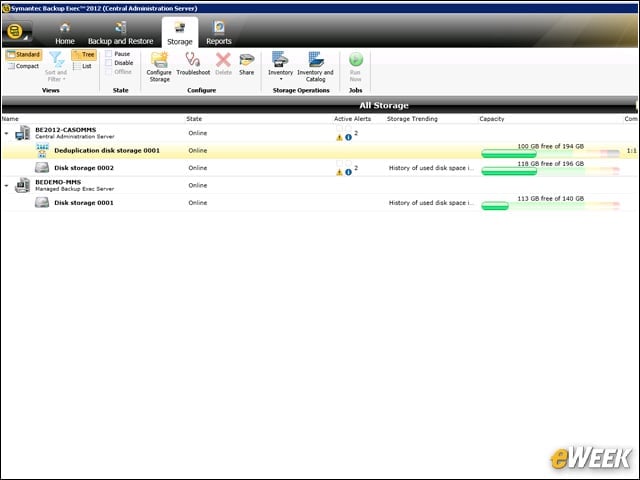Collapse the BE2012-CASOMMS server node
The width and height of the screenshot is (640, 480).
[6, 133]
